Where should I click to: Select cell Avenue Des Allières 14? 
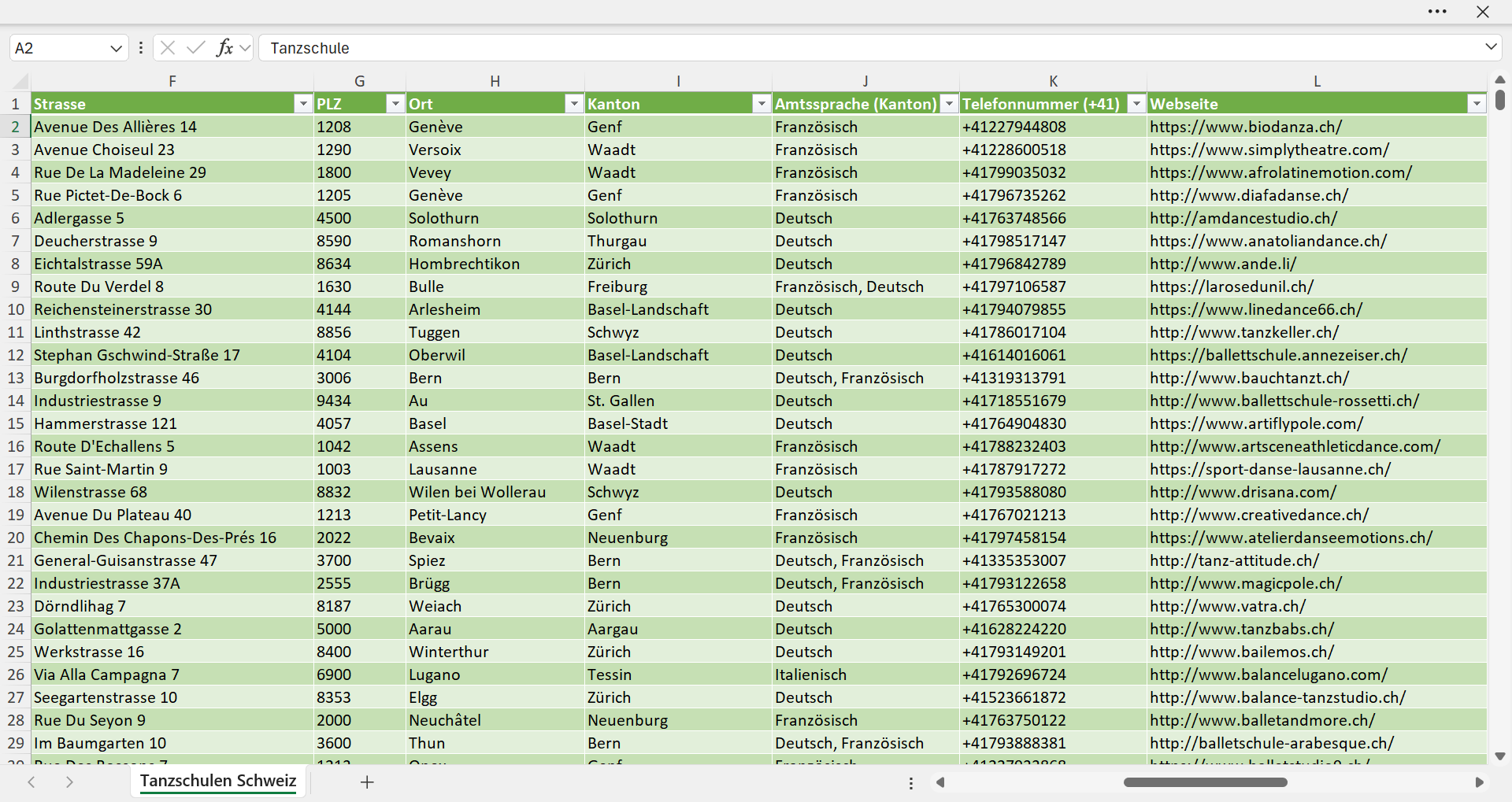(x=172, y=127)
